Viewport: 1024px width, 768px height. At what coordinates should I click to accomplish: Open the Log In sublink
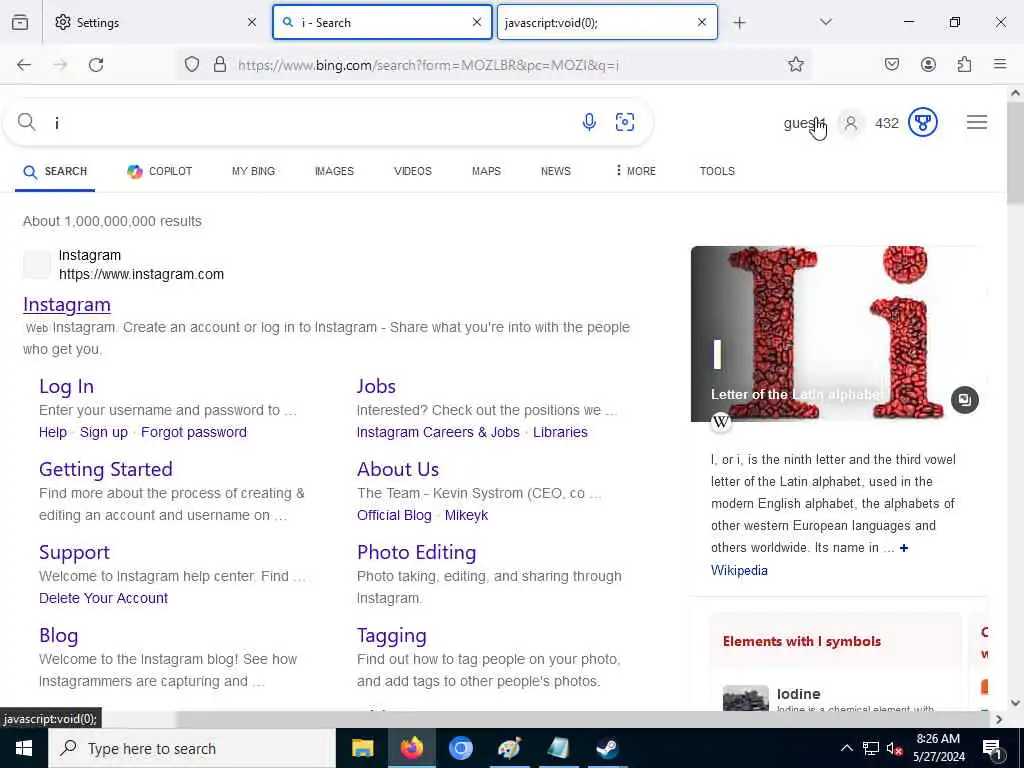point(67,387)
